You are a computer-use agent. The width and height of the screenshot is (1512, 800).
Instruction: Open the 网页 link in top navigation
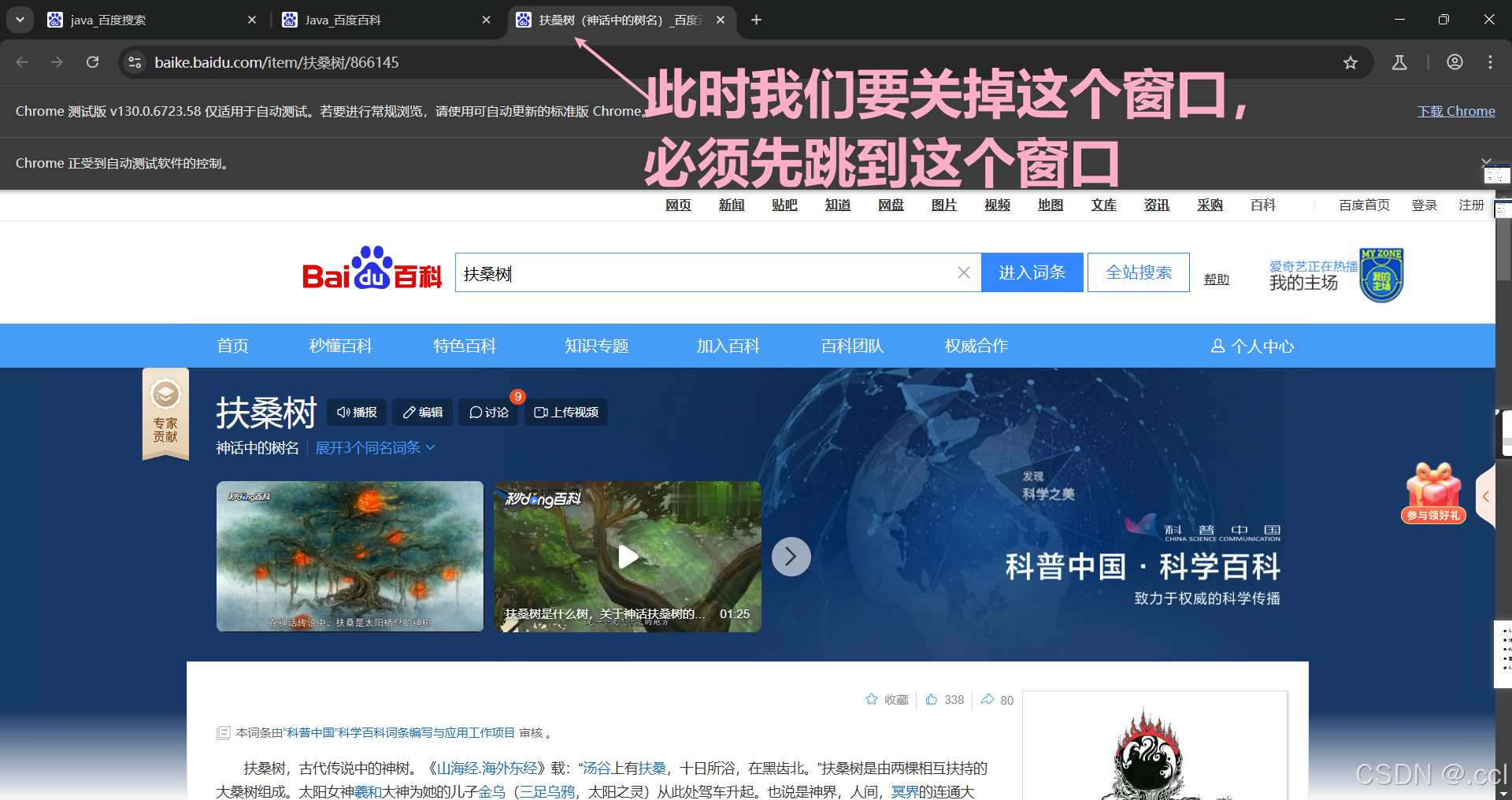pos(678,205)
